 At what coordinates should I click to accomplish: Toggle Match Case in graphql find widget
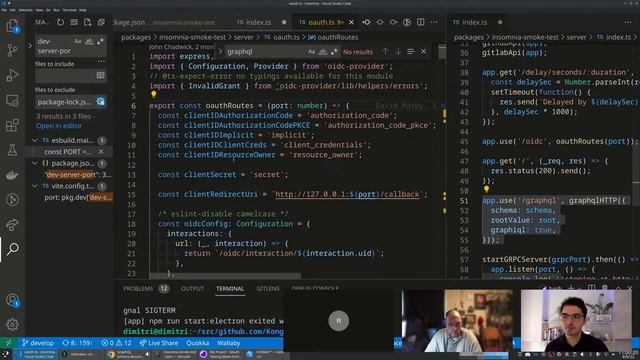(311, 52)
